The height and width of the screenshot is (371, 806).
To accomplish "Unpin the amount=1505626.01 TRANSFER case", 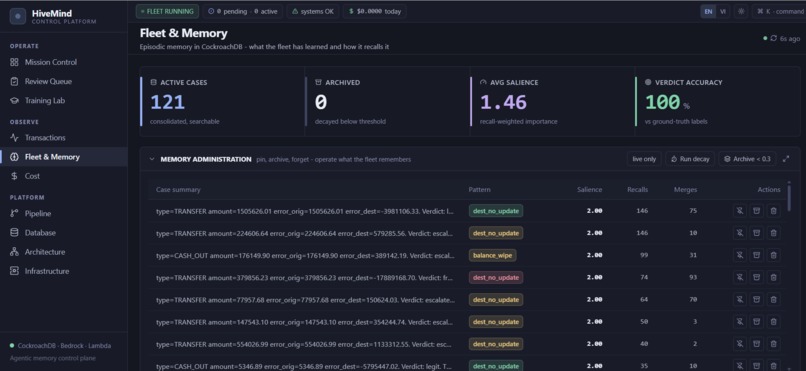I will pos(740,211).
